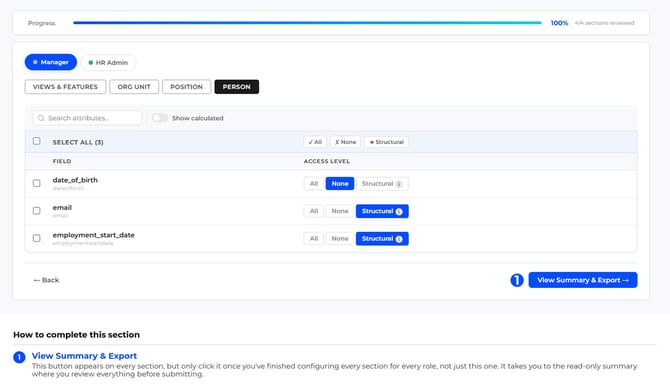This screenshot has height=384, width=670.
Task: Click the FIELD column header
Action: pyautogui.click(x=62, y=161)
